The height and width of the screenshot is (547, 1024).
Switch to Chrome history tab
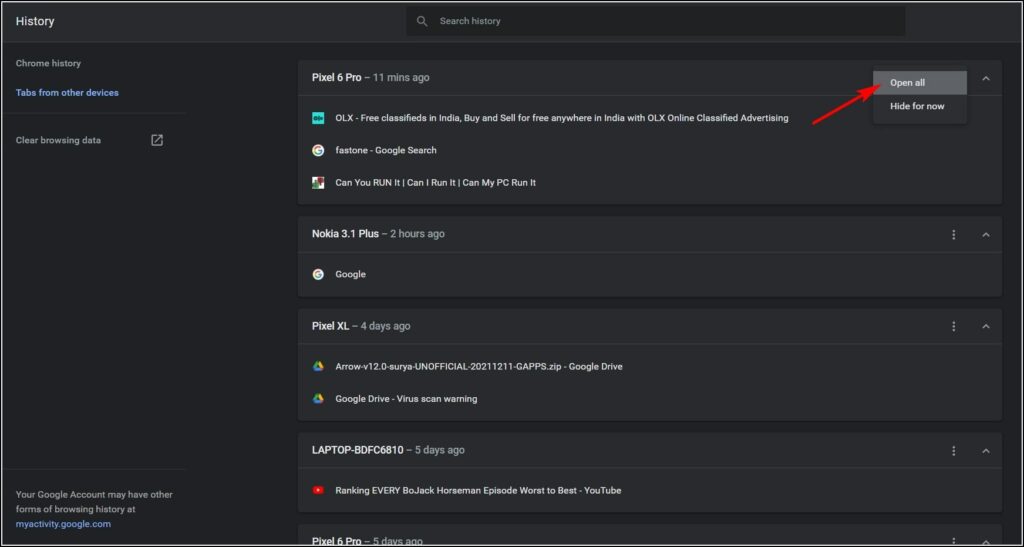click(x=48, y=63)
